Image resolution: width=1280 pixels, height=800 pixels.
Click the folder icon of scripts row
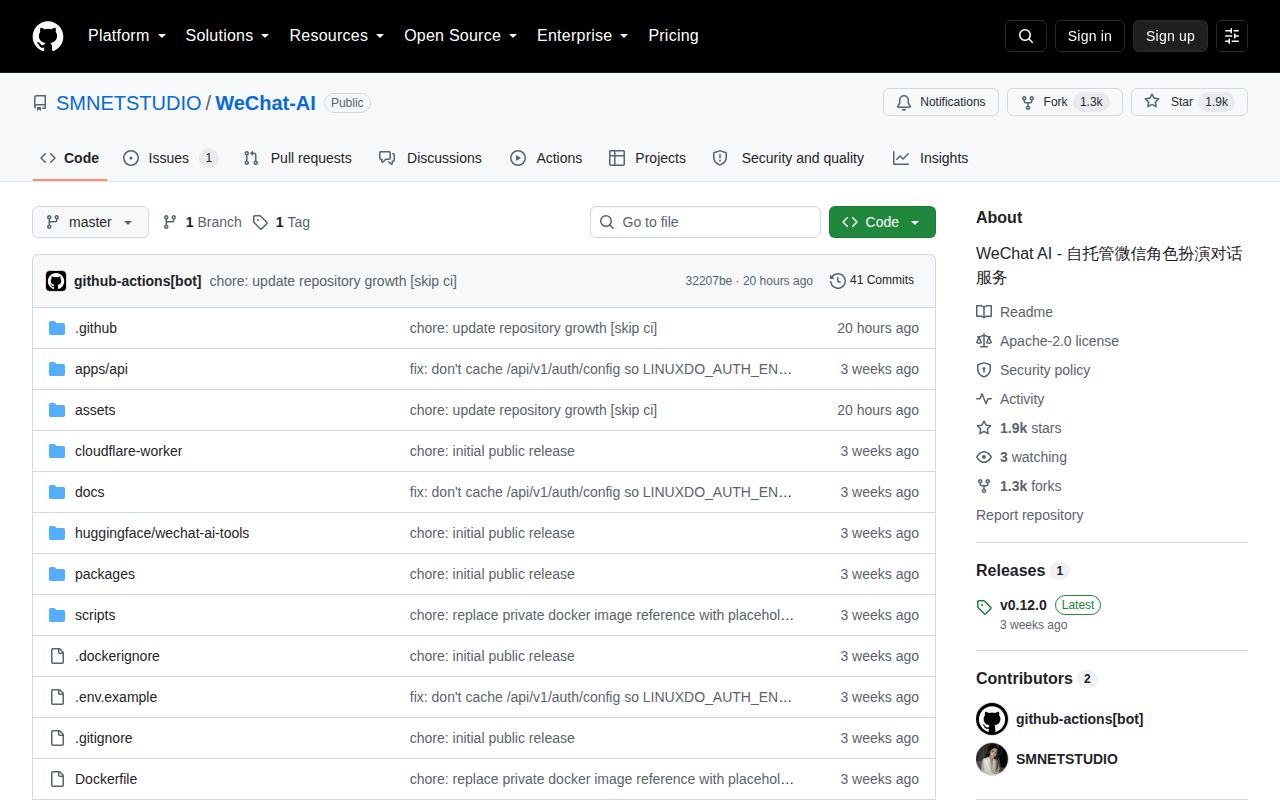click(x=57, y=615)
